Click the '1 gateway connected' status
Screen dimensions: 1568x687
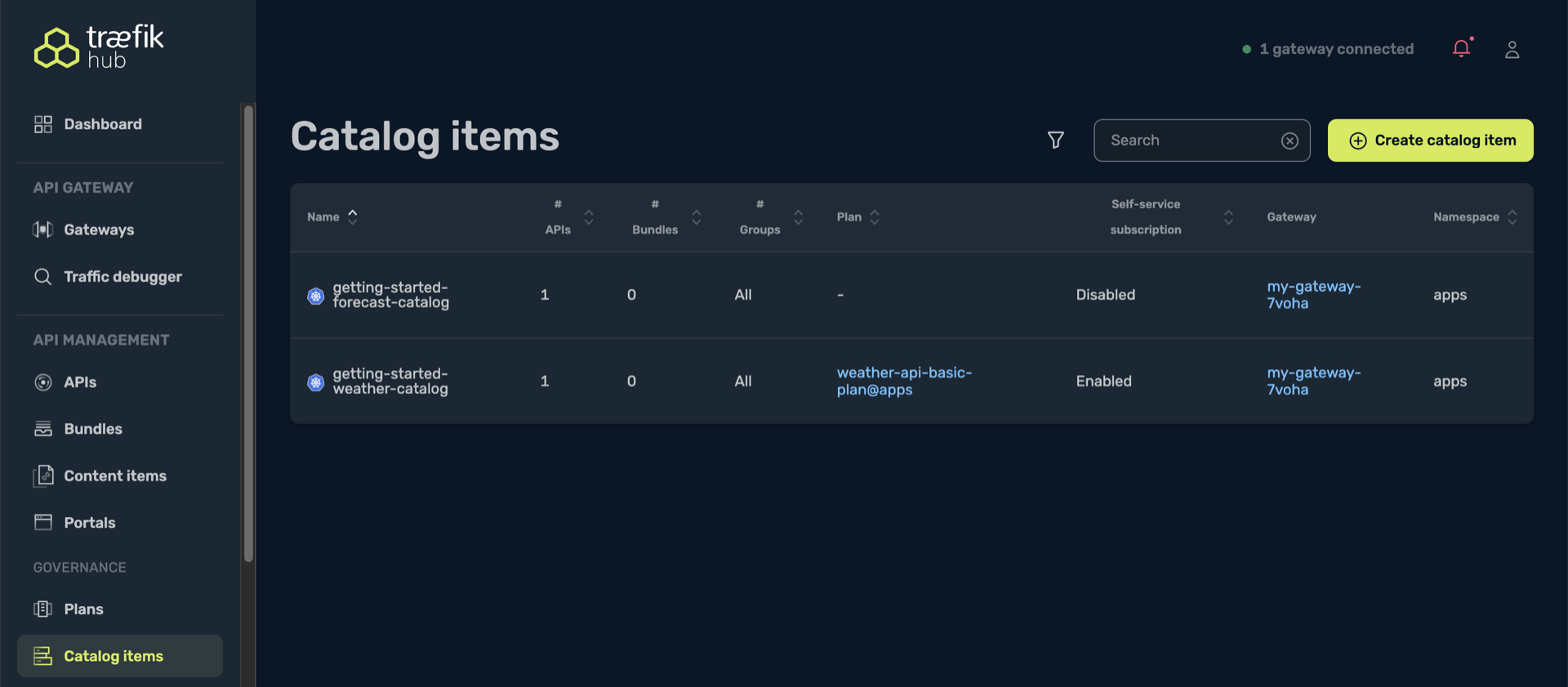coord(1328,49)
